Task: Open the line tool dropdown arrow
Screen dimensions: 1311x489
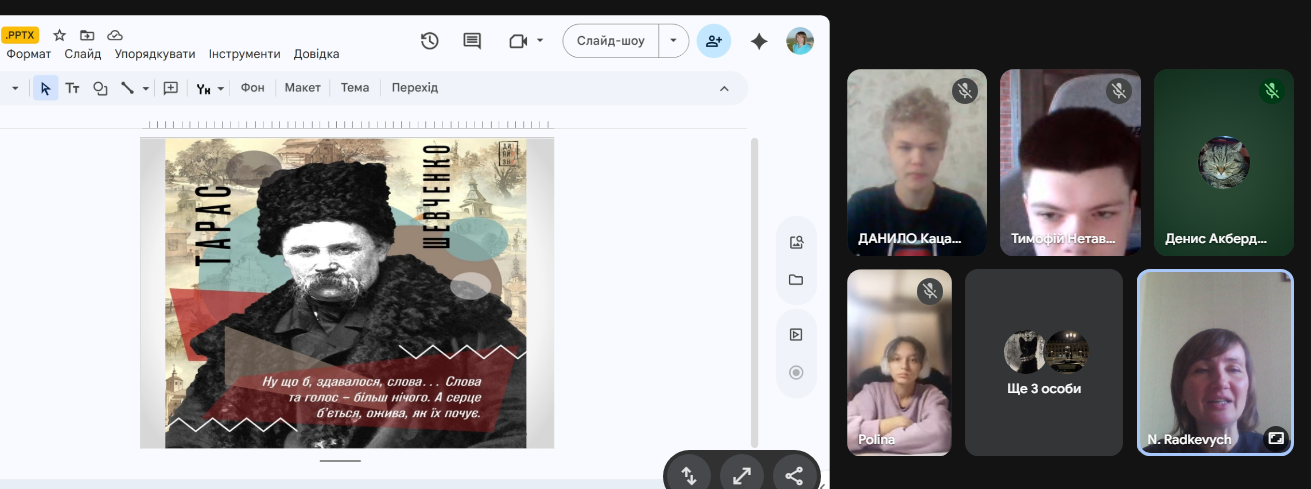Action: pyautogui.click(x=146, y=88)
